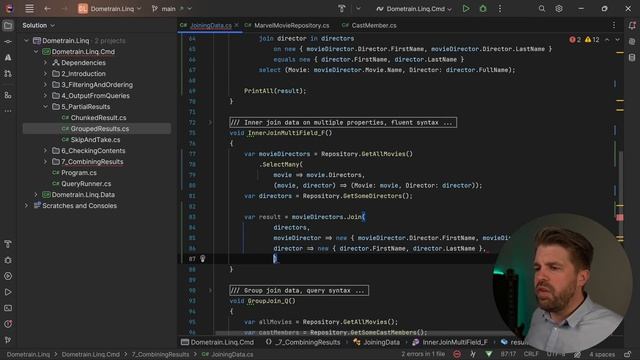
Task: Collapse the 5_PartialResults folder
Action: [45, 107]
